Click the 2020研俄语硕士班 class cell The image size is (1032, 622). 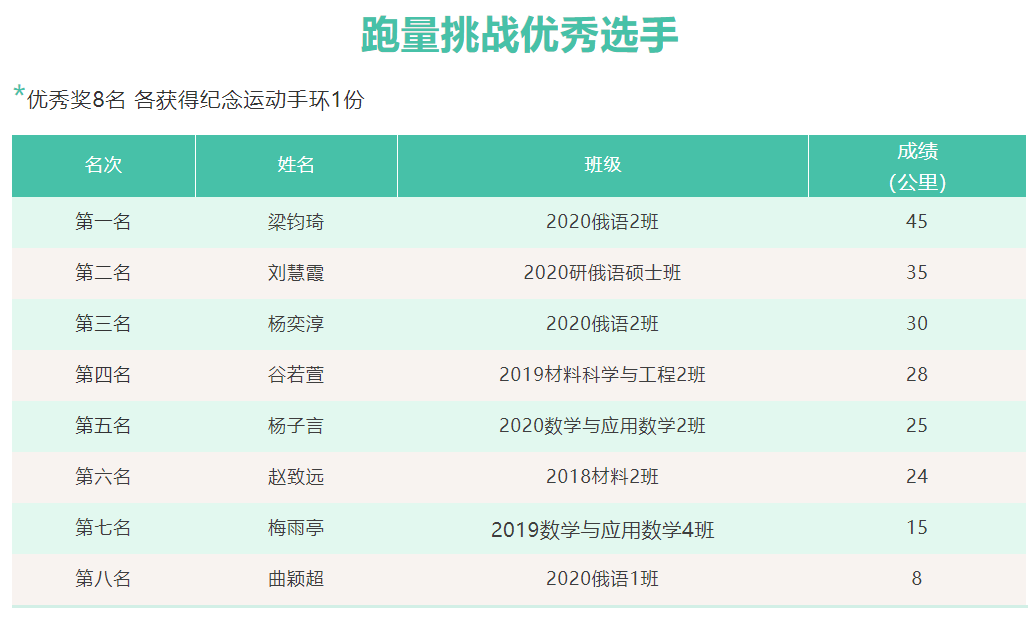click(x=602, y=273)
